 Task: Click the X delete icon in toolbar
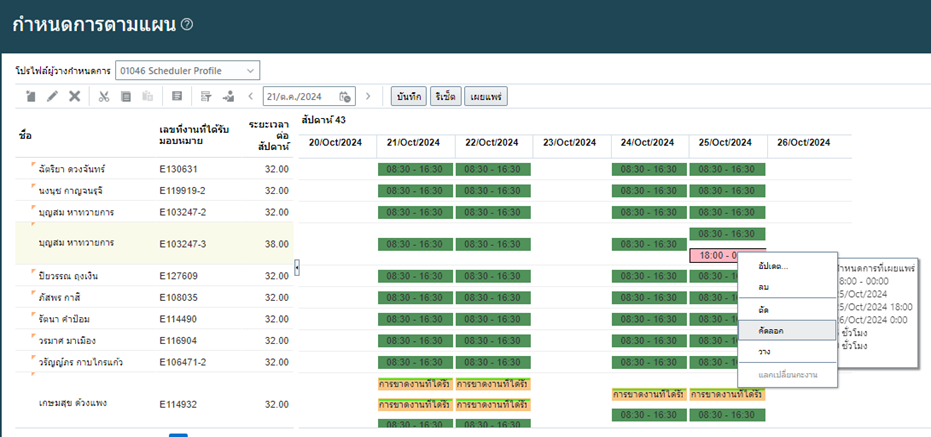pos(74,96)
